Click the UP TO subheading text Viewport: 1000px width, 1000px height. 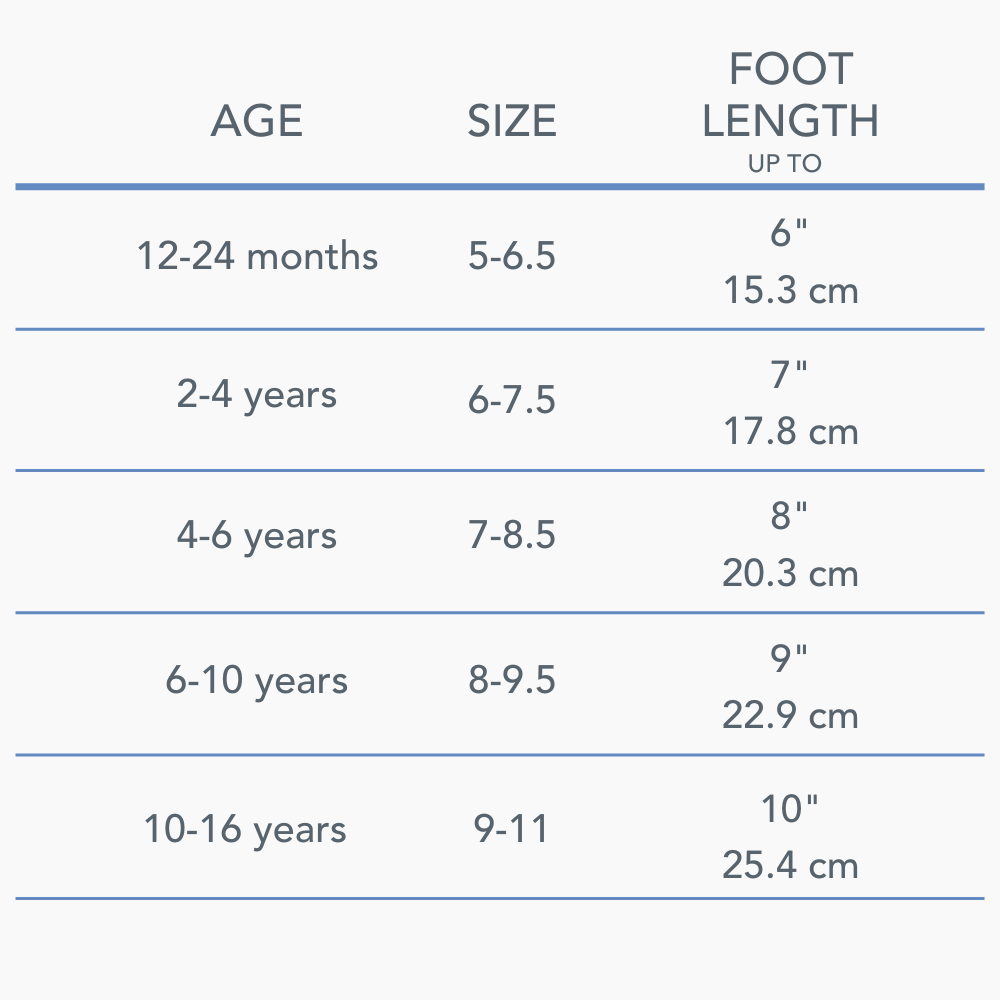point(785,164)
